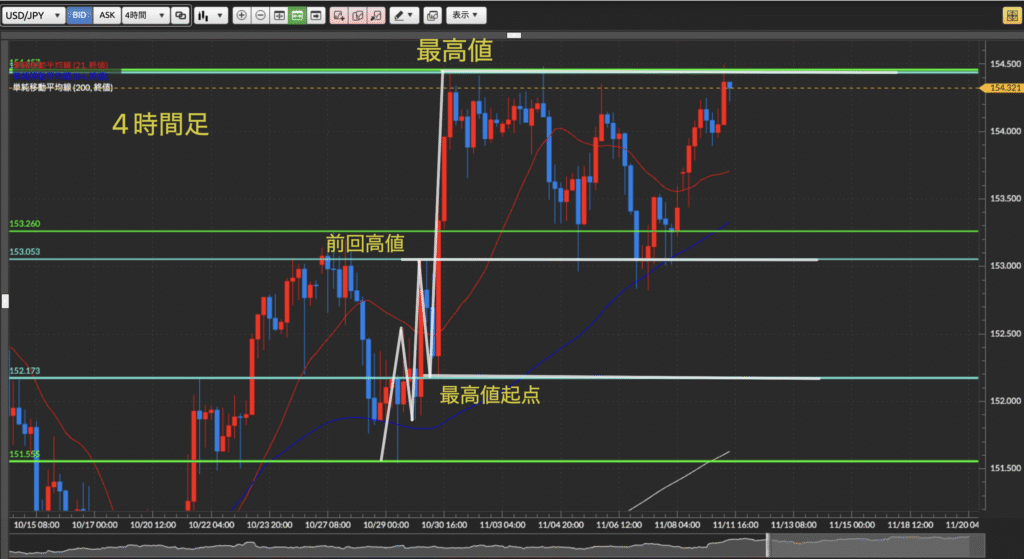Click the scroll-to-latest arrow icon
Screen dimensions: 1024x559
(316, 16)
